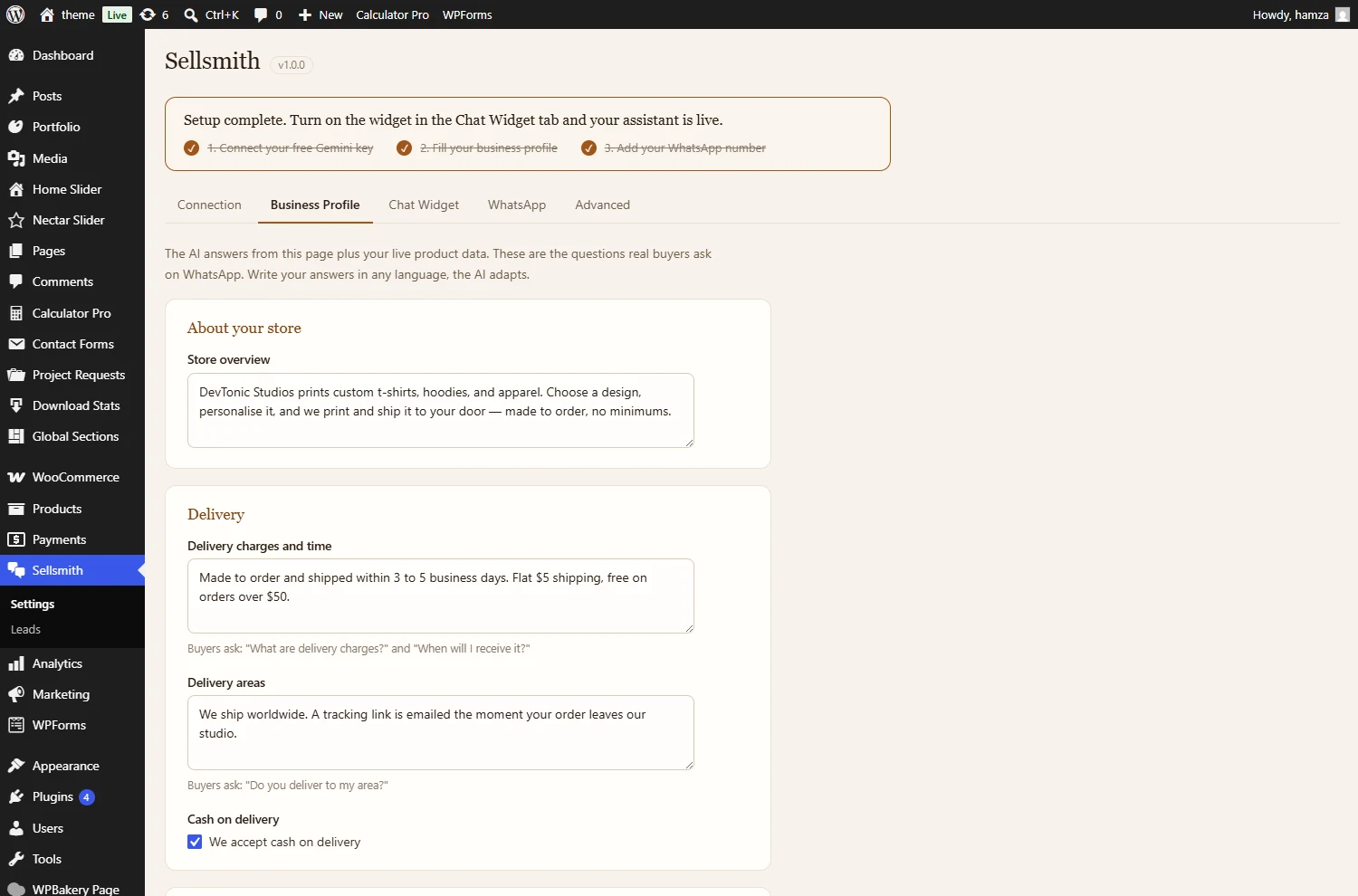This screenshot has height=896, width=1358.
Task: Click the Calculator Pro sidebar icon
Action: coord(16,313)
